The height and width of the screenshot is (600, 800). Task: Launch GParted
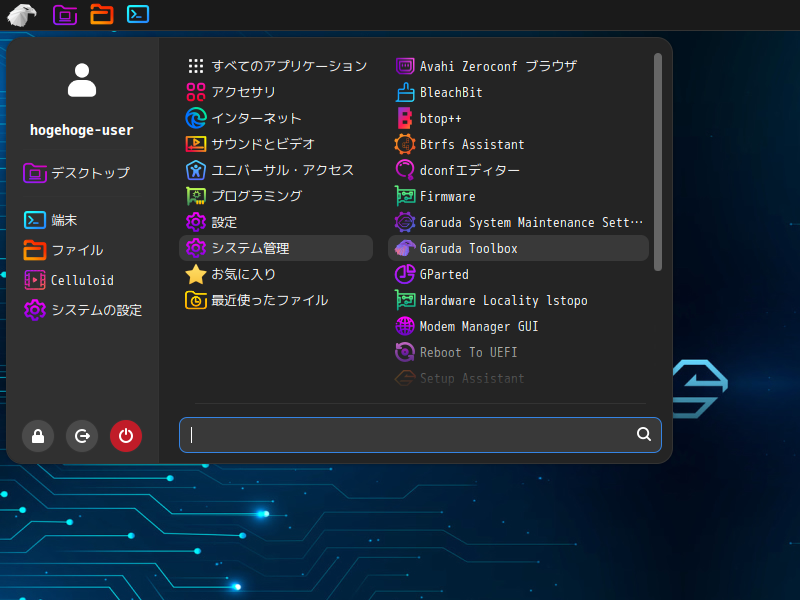tap(518, 274)
